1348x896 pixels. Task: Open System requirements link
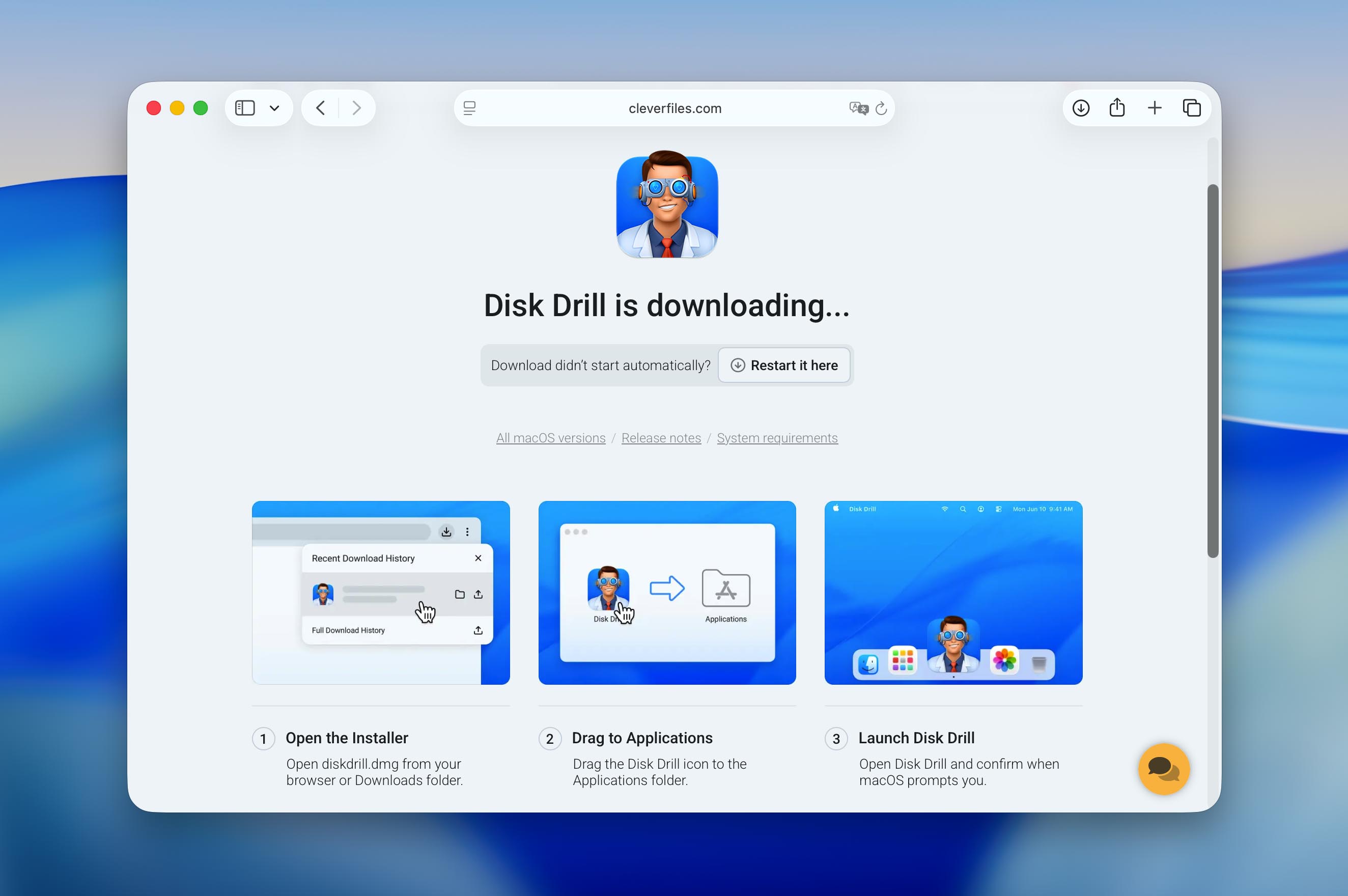point(777,438)
